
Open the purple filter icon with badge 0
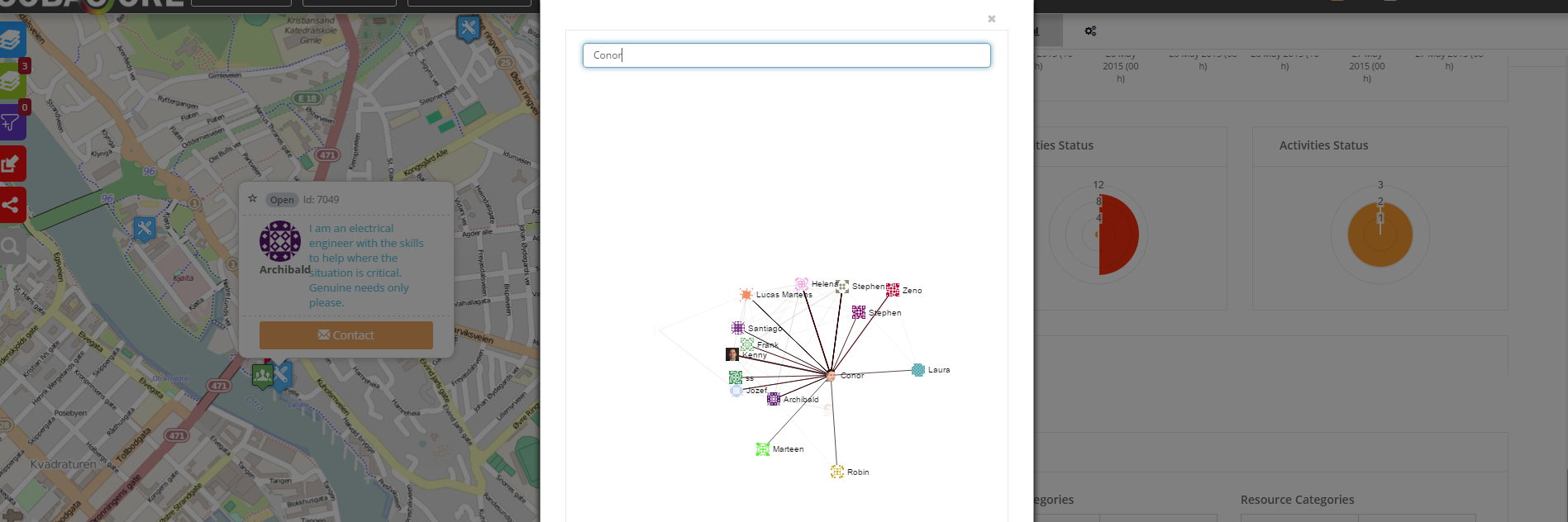pyautogui.click(x=12, y=122)
